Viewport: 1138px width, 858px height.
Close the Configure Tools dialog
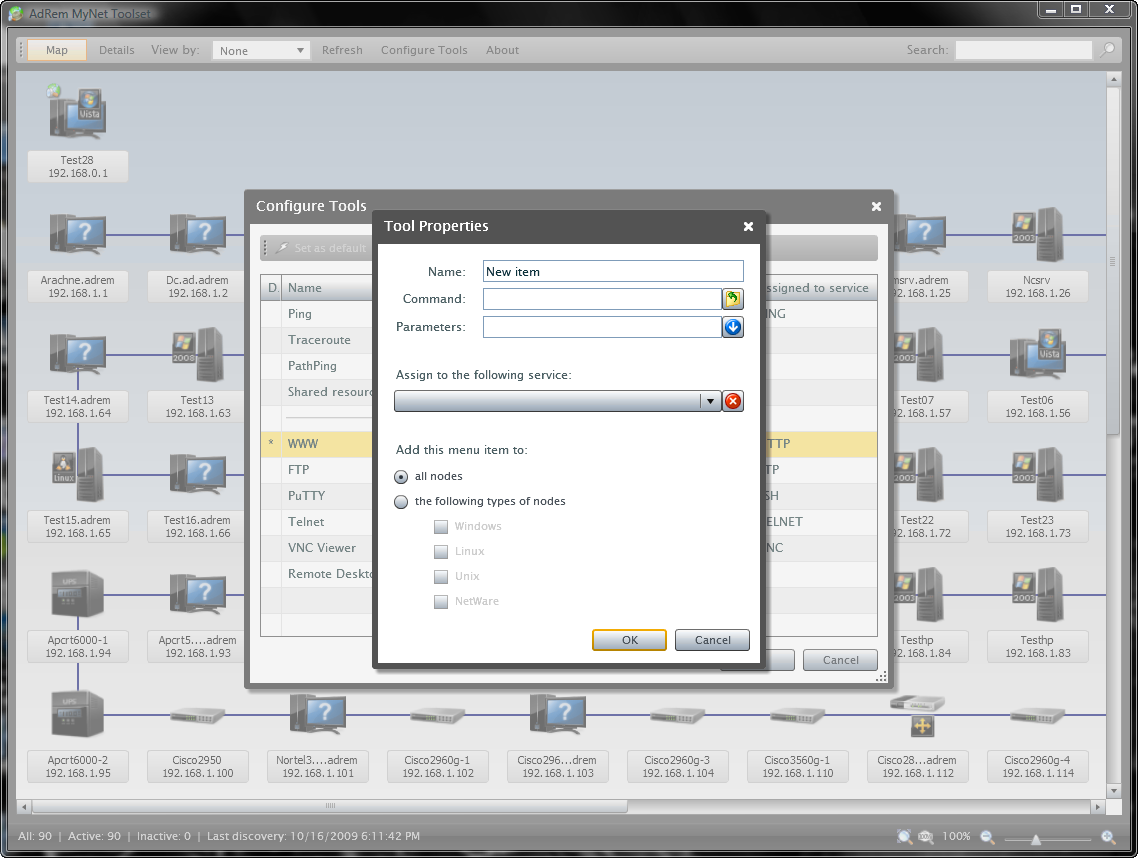pyautogui.click(x=876, y=206)
